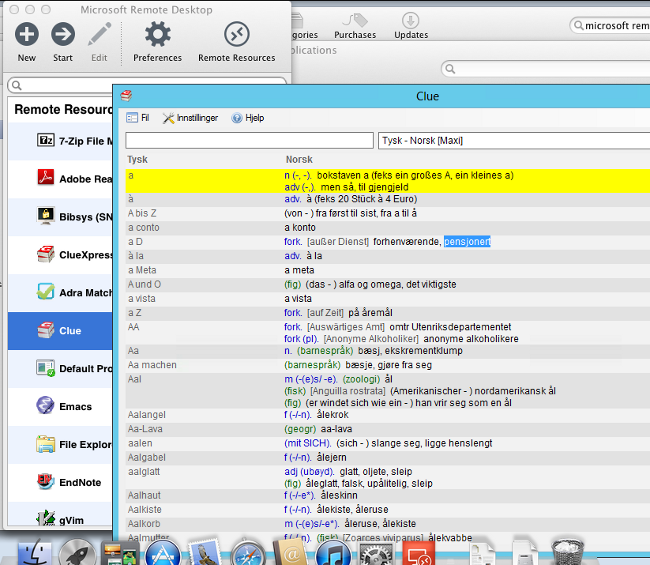This screenshot has width=650, height=565.
Task: Open Launchpad rocket in the Dock
Action: pos(78,553)
